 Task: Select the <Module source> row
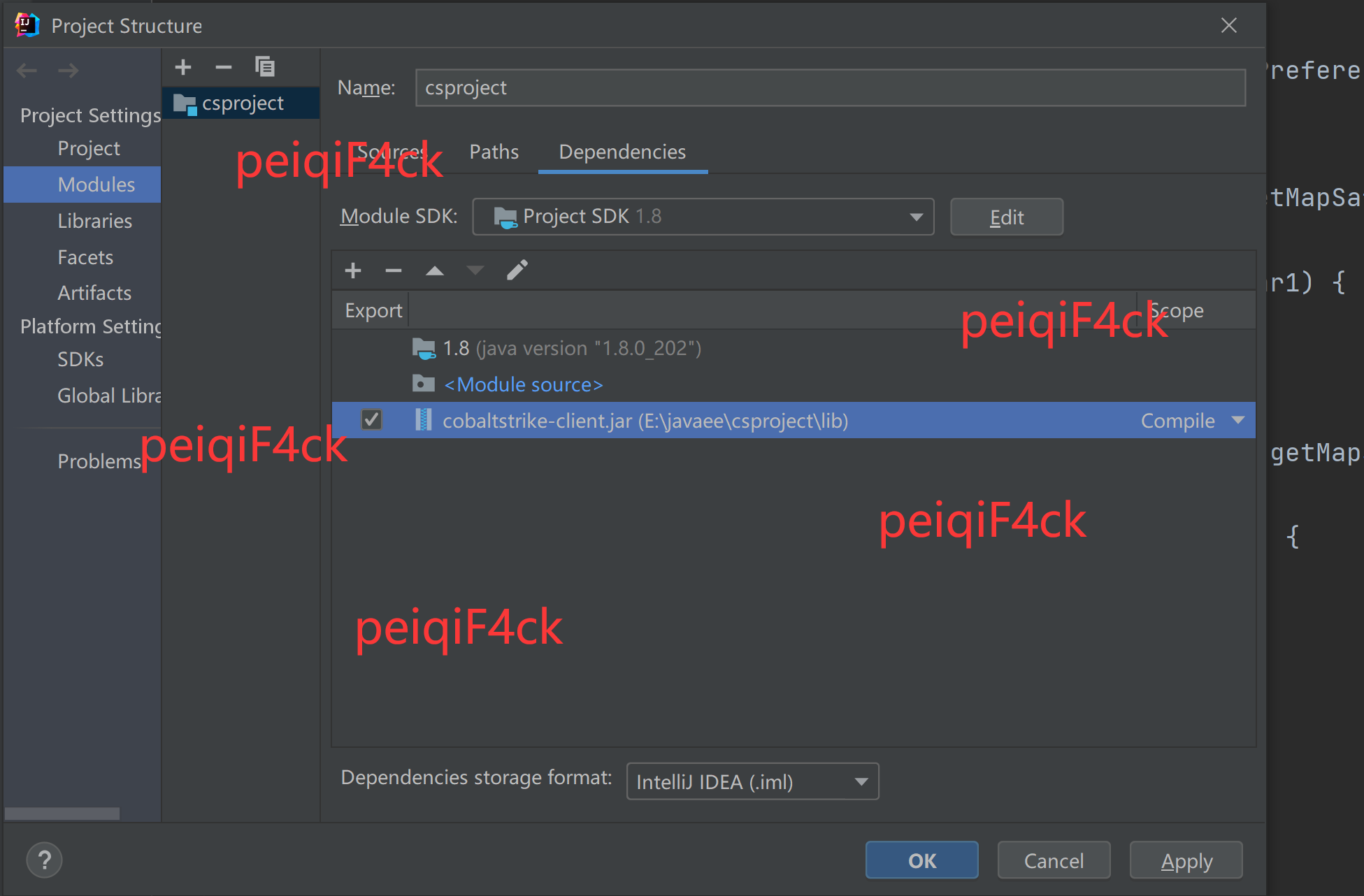[x=794, y=384]
